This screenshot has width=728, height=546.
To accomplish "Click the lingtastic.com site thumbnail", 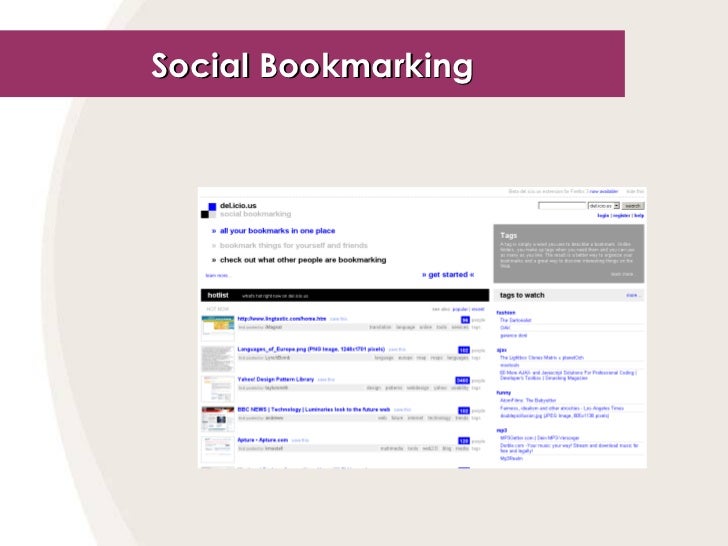I will click(x=218, y=328).
